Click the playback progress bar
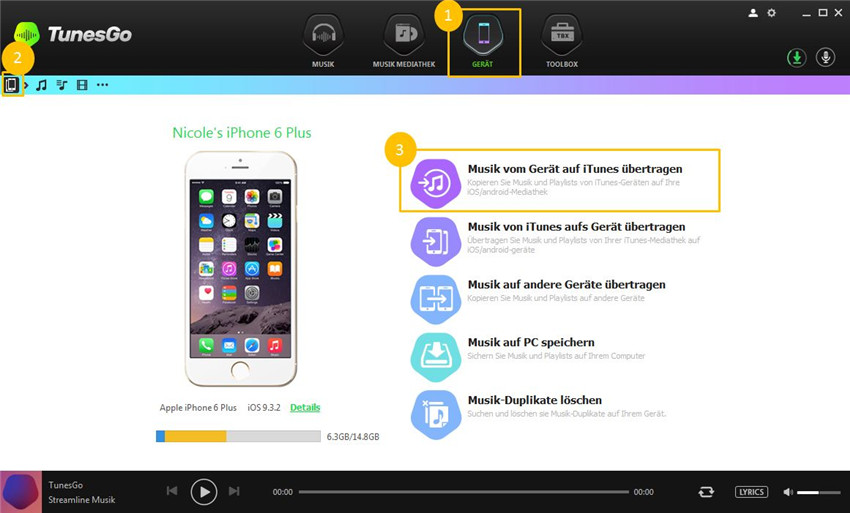The width and height of the screenshot is (850, 513). [463, 492]
